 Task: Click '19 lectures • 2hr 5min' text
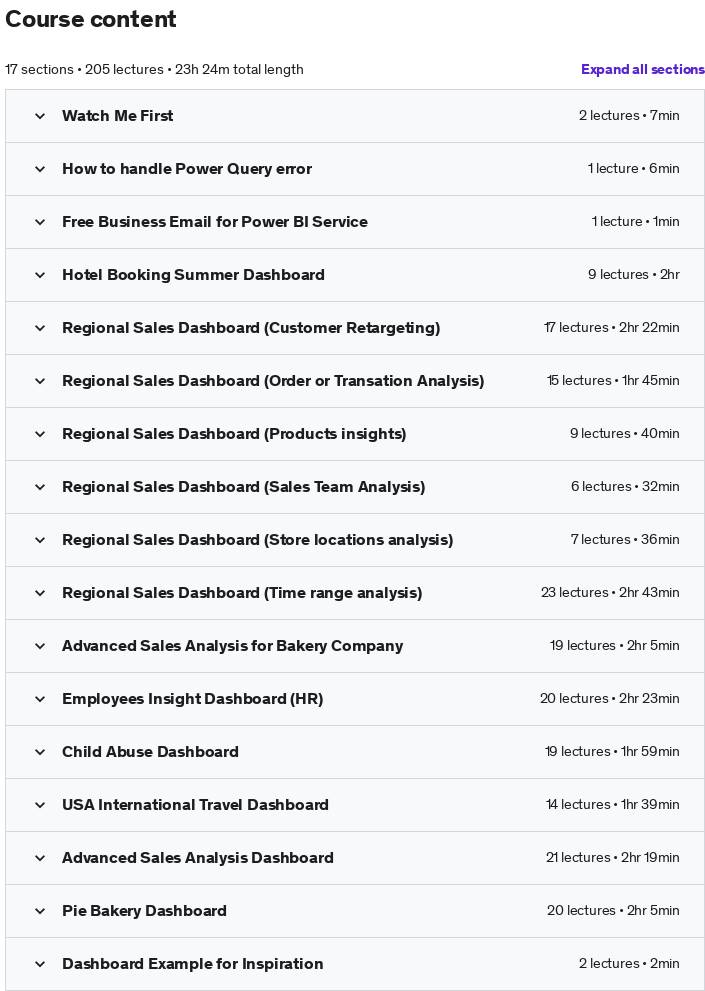[x=615, y=646]
